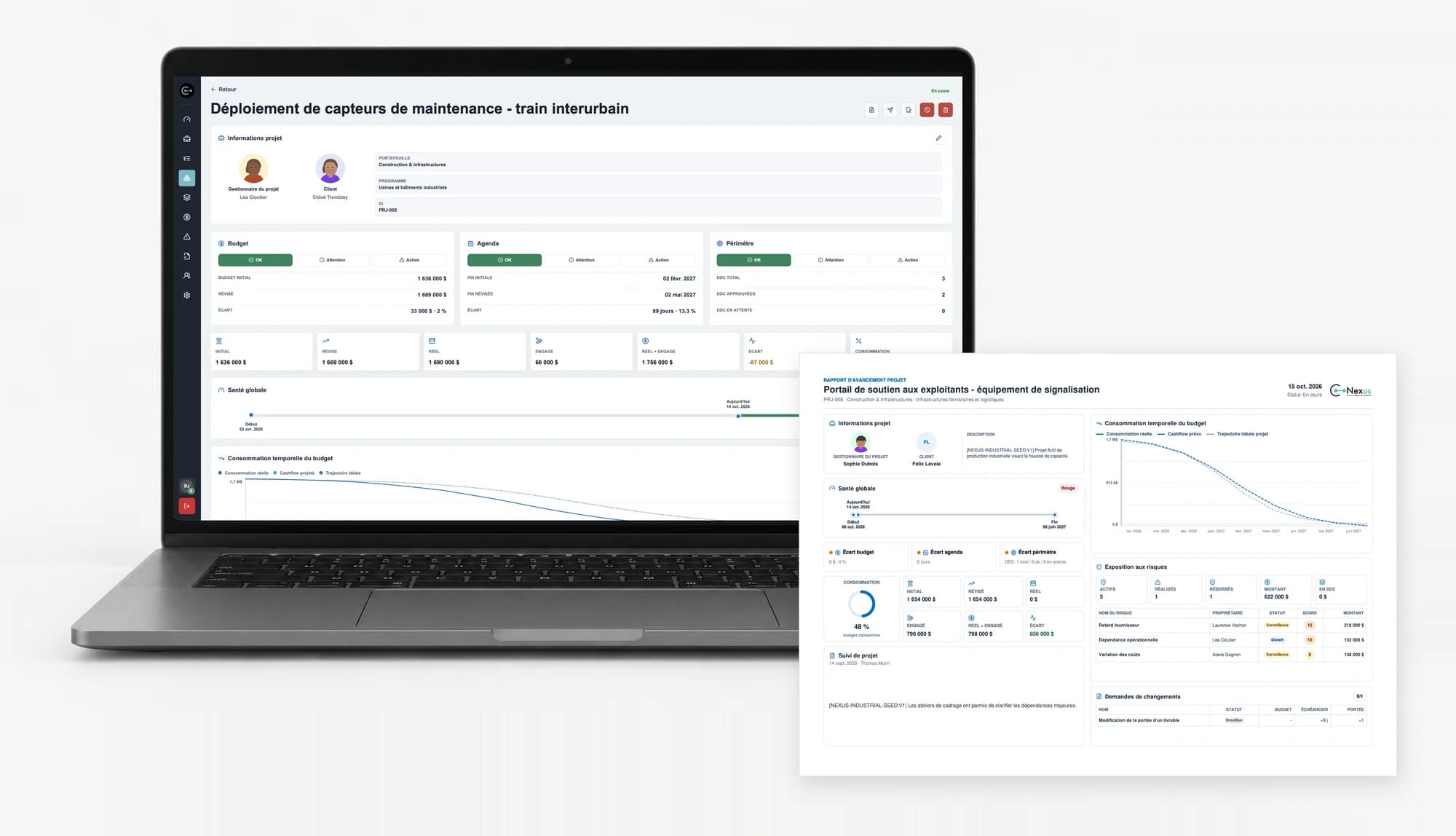Set Périmètre status to Action
Viewport: 1456px width, 836px height.
pyautogui.click(x=907, y=260)
